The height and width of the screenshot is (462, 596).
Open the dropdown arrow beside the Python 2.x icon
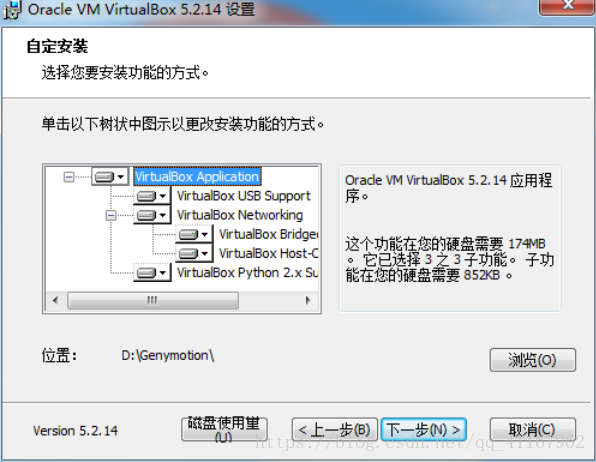(163, 273)
